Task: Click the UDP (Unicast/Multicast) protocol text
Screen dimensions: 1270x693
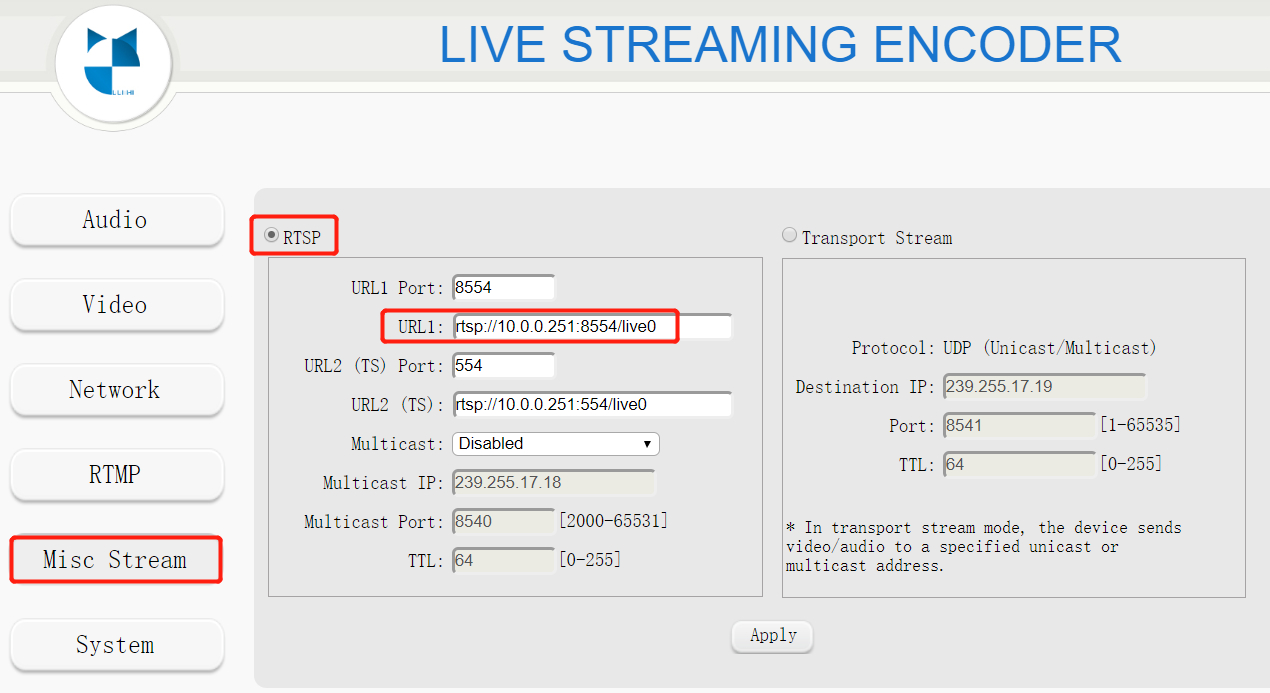Action: tap(1050, 348)
